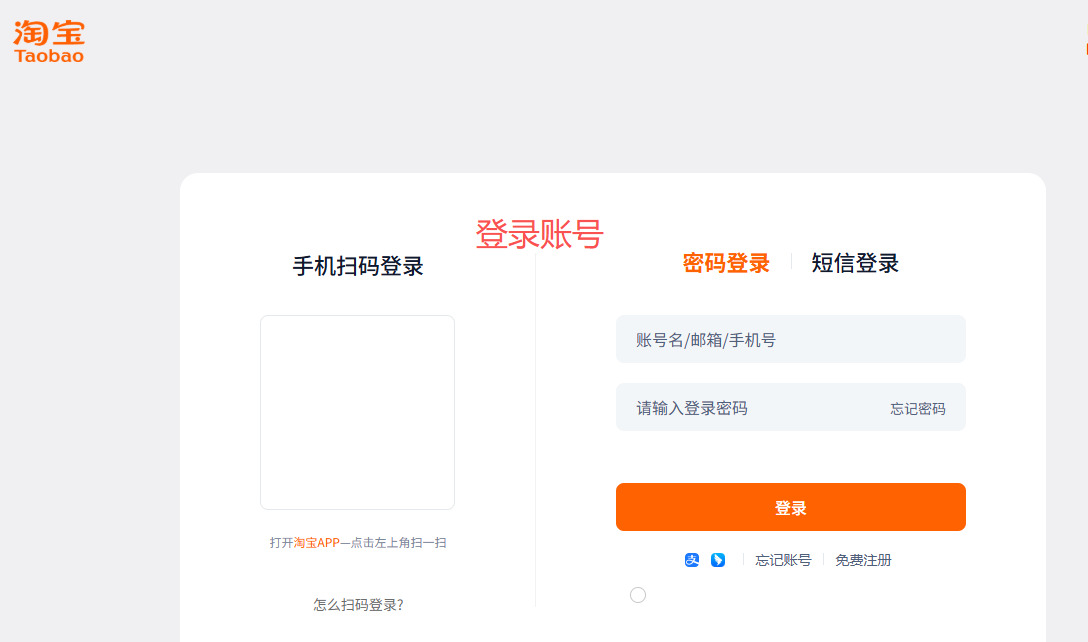This screenshot has width=1088, height=642.
Task: Focus the 请输入登录密码 password field
Action: (750, 408)
